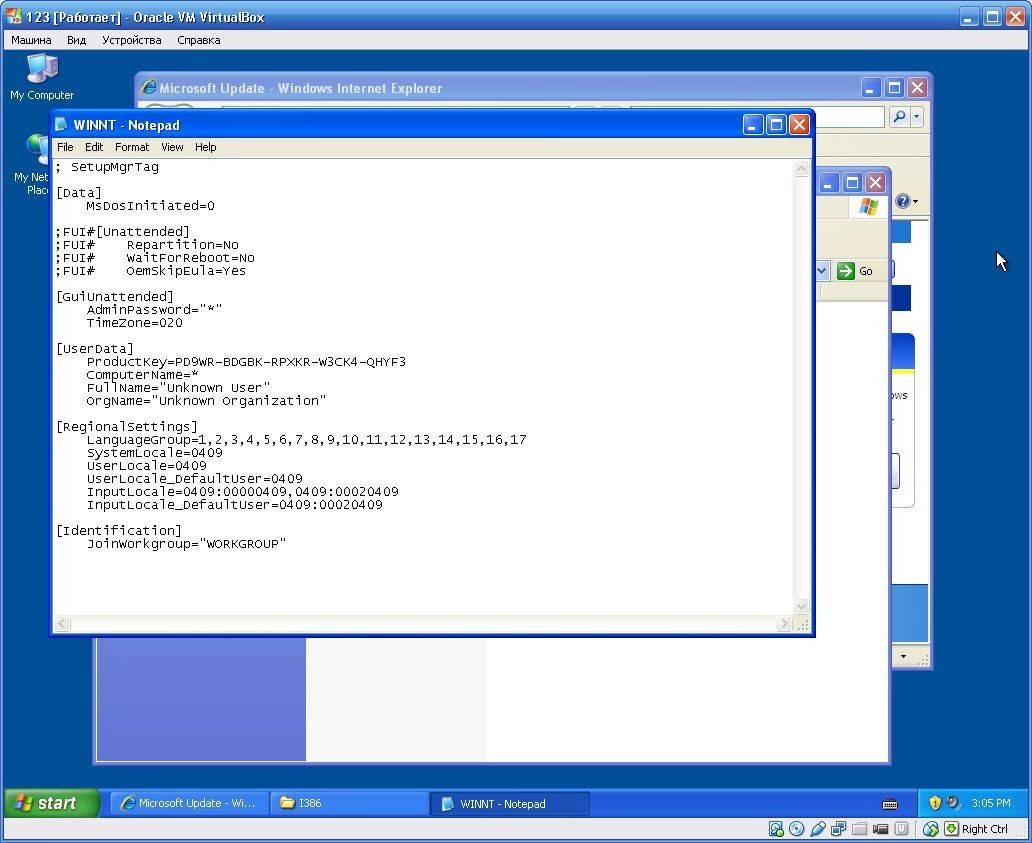
Task: Open My Computer desktop icon
Action: (x=42, y=78)
